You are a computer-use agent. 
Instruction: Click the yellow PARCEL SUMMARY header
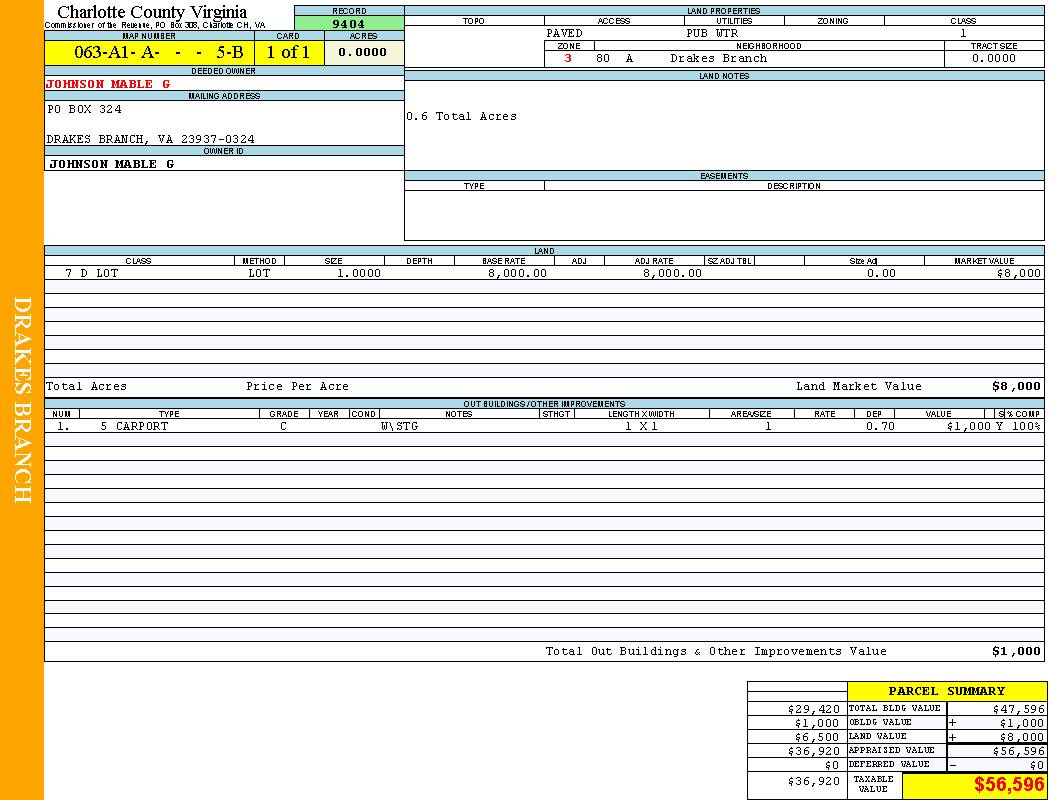coord(946,691)
